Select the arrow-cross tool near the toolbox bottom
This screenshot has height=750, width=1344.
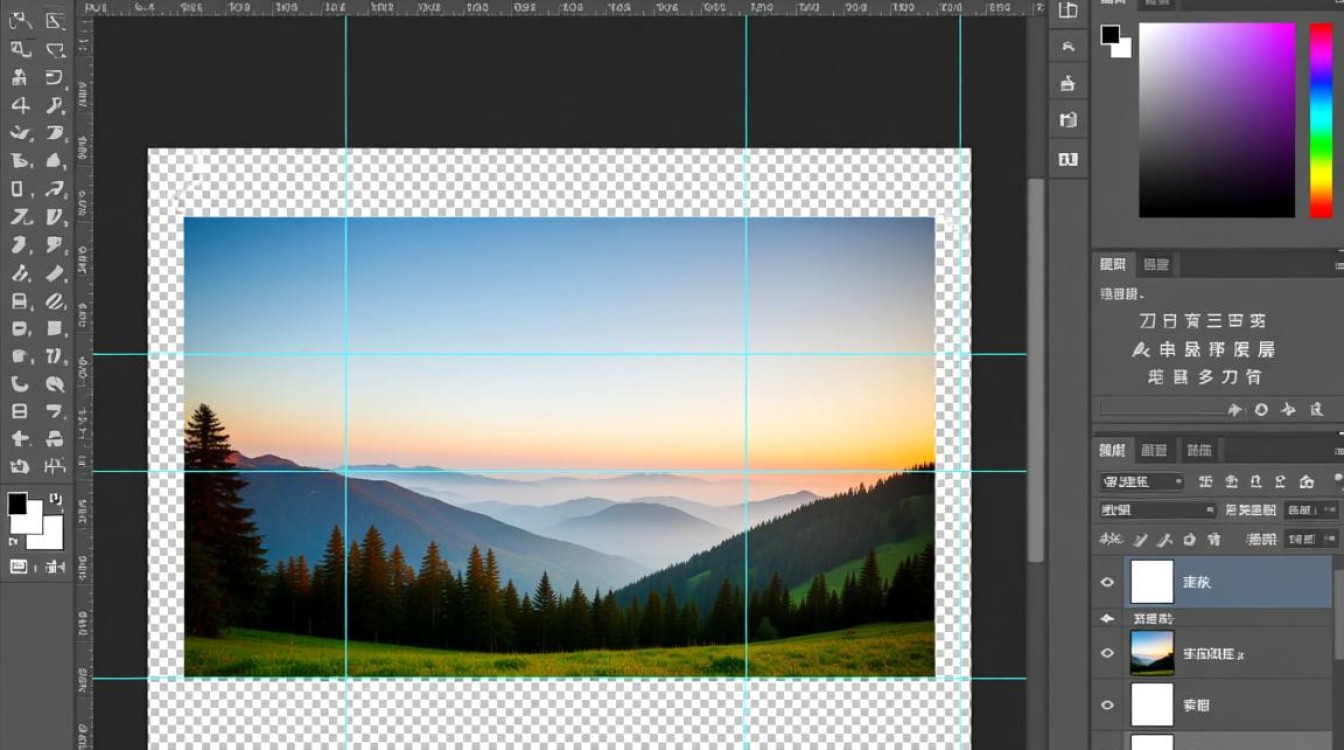(20, 438)
